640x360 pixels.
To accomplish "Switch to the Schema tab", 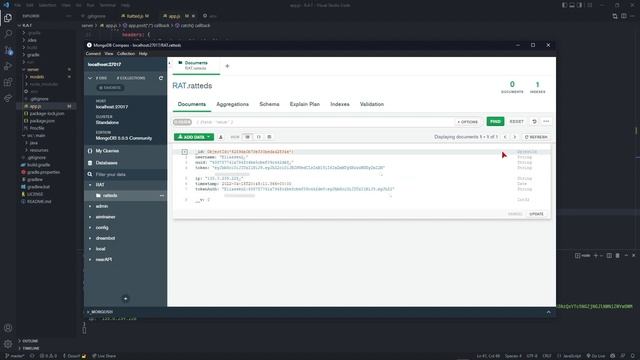I will (x=269, y=104).
